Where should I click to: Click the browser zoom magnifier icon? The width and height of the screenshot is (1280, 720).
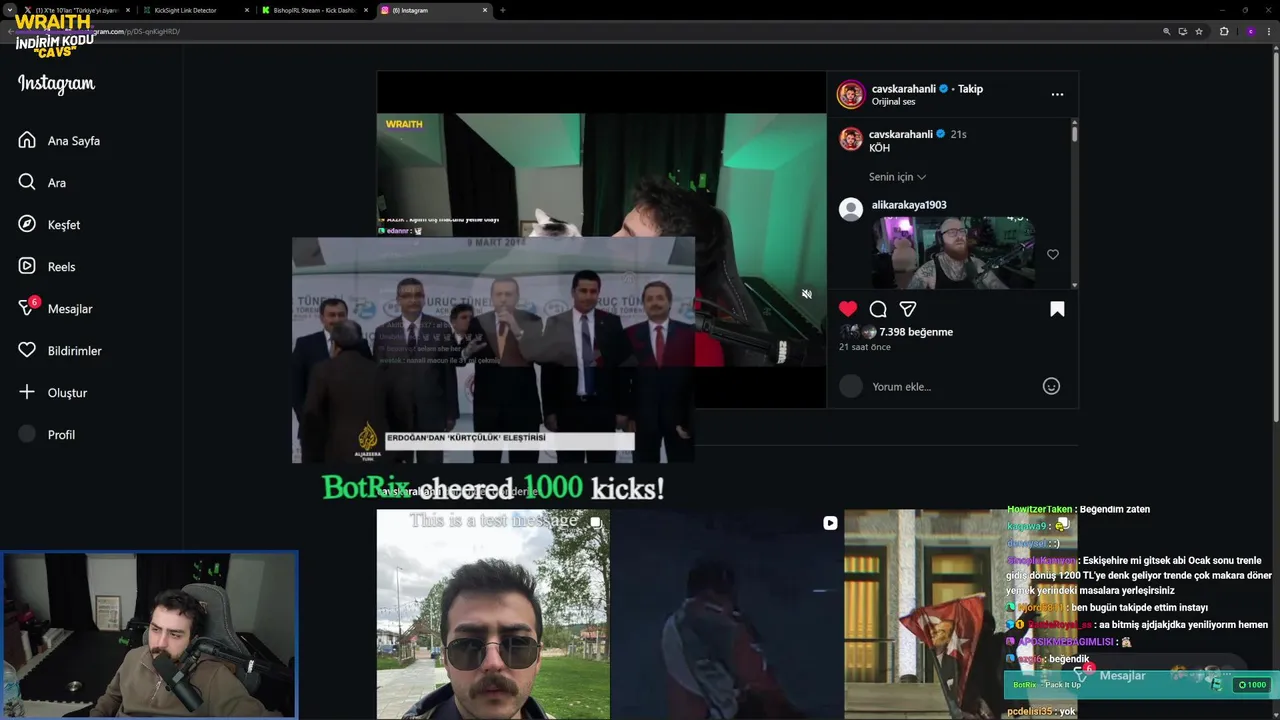[x=1166, y=31]
